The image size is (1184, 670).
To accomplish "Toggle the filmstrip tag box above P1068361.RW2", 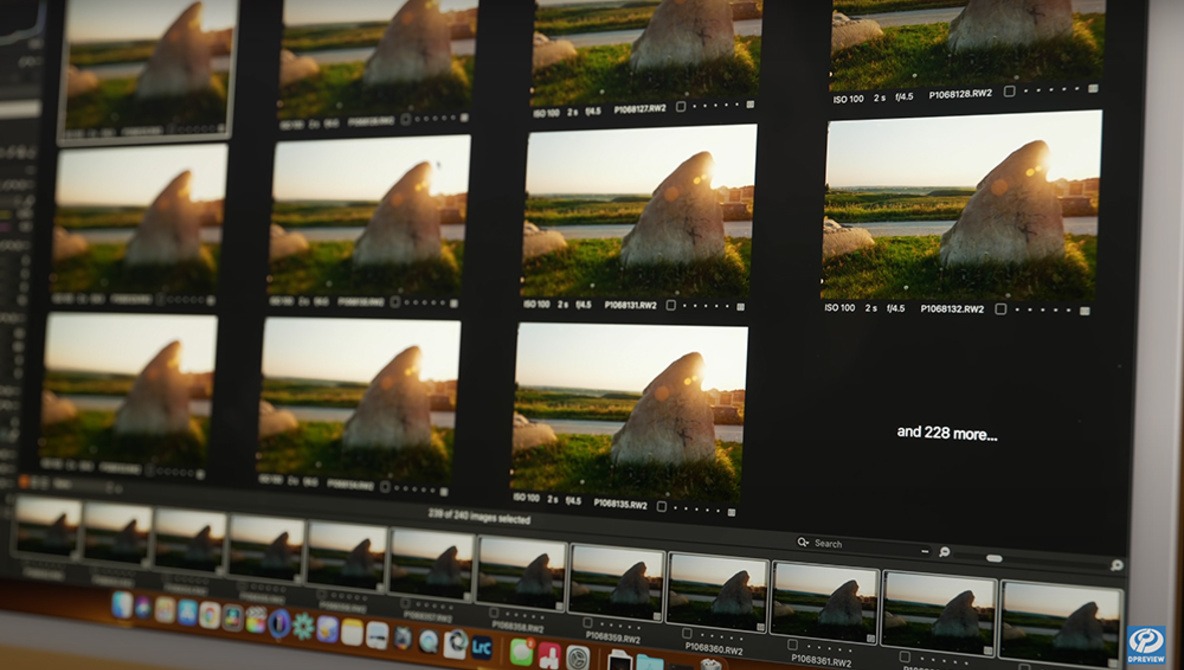I will 792,644.
